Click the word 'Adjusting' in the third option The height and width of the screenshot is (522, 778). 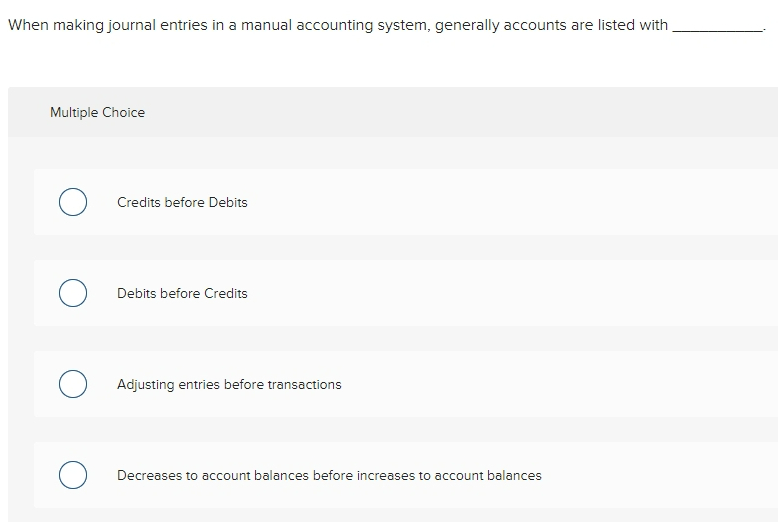tap(145, 385)
